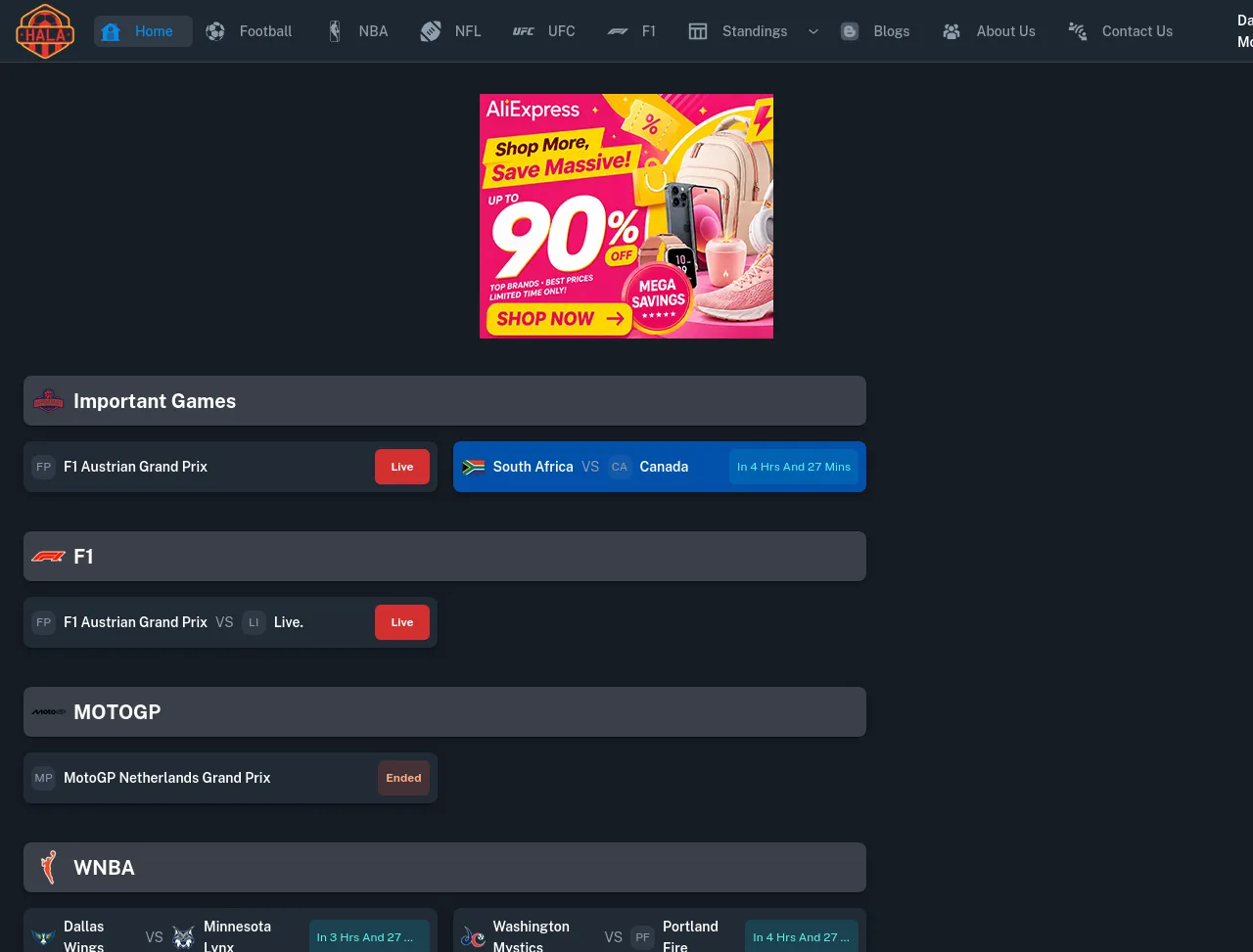Image resolution: width=1253 pixels, height=952 pixels.
Task: Click the Minnesota Lynx team logo
Action: point(183,937)
